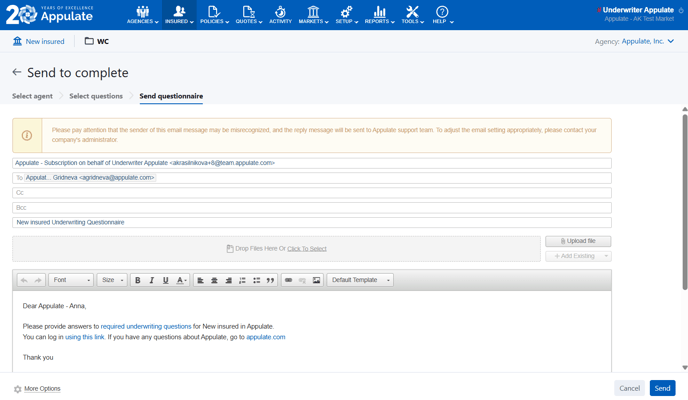This screenshot has height=400, width=688.
Task: Click the Cancel button
Action: 630,388
